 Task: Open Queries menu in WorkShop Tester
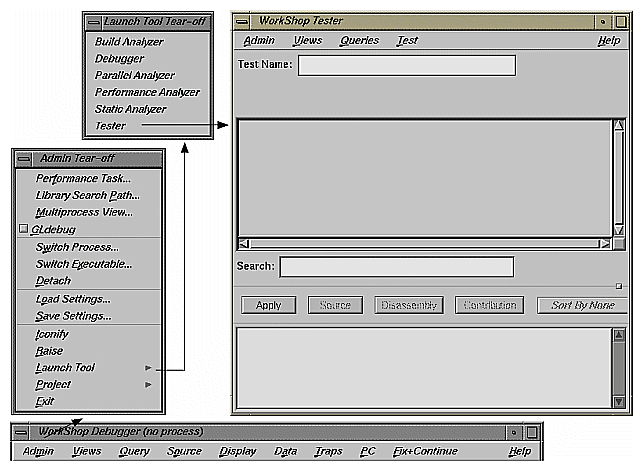click(x=359, y=40)
